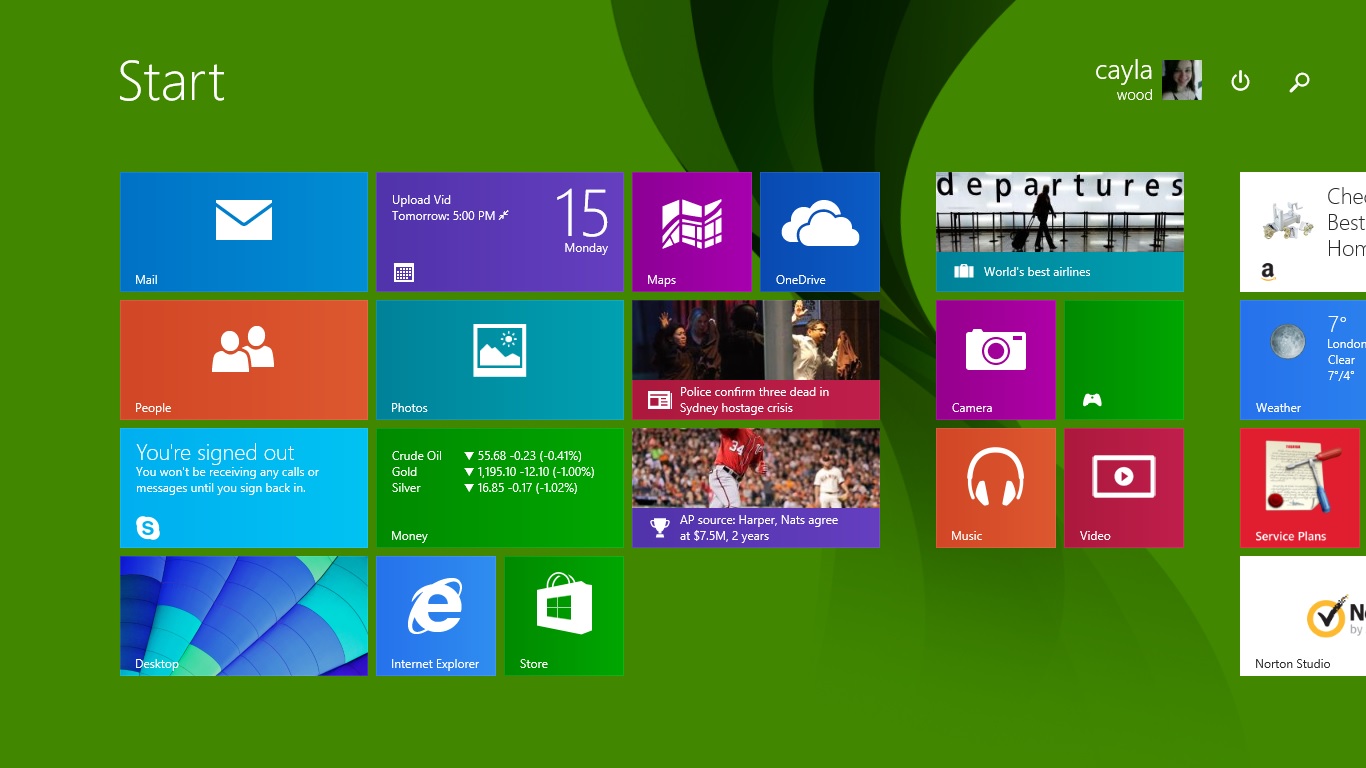Image resolution: width=1366 pixels, height=768 pixels.
Task: Open the Weather tile for London
Action: tap(1303, 360)
